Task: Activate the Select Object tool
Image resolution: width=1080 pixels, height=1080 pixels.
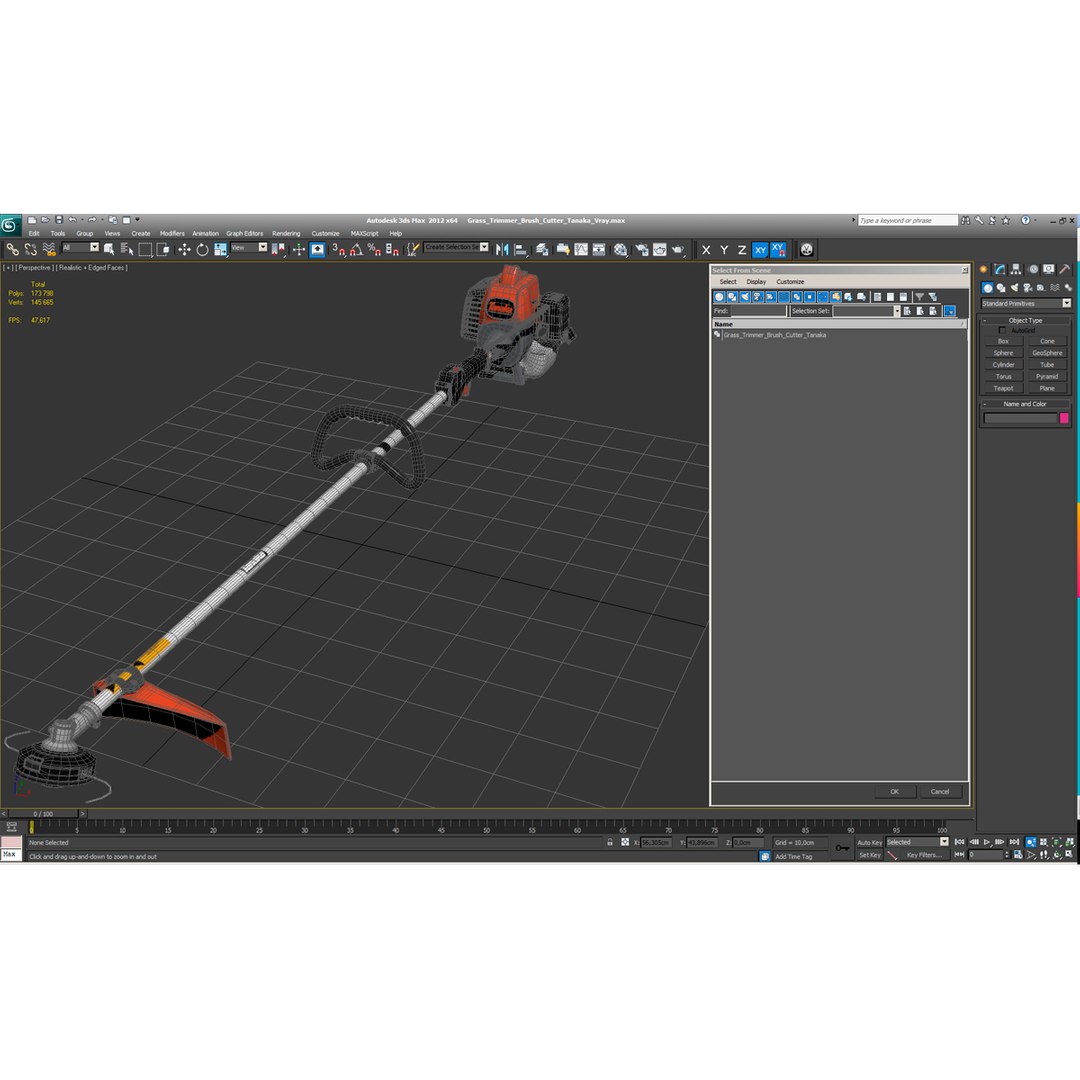Action: (109, 249)
